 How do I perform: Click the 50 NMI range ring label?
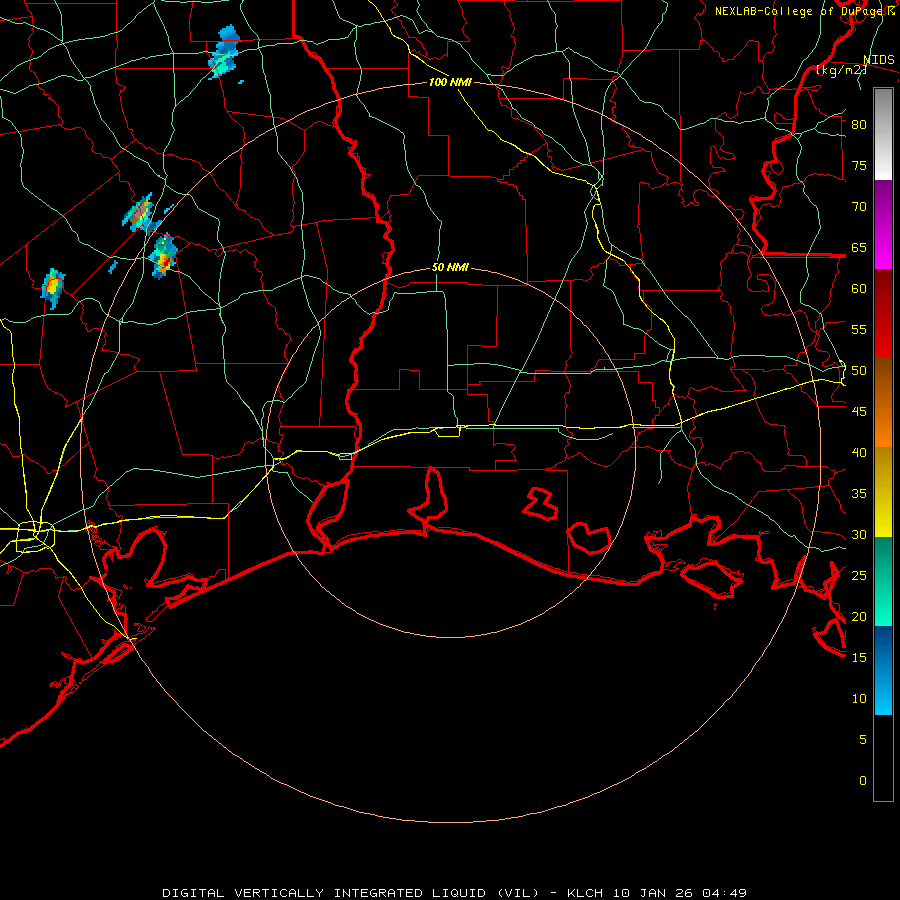[x=450, y=267]
